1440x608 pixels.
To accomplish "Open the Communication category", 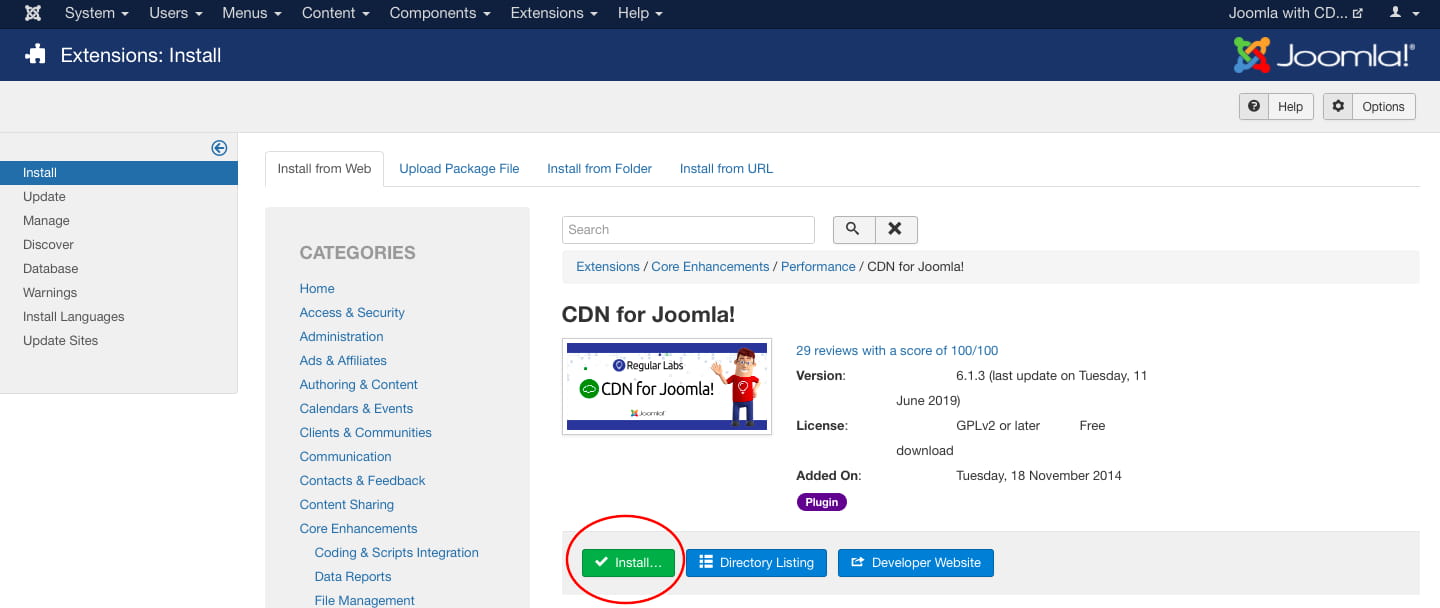I will click(x=346, y=457).
